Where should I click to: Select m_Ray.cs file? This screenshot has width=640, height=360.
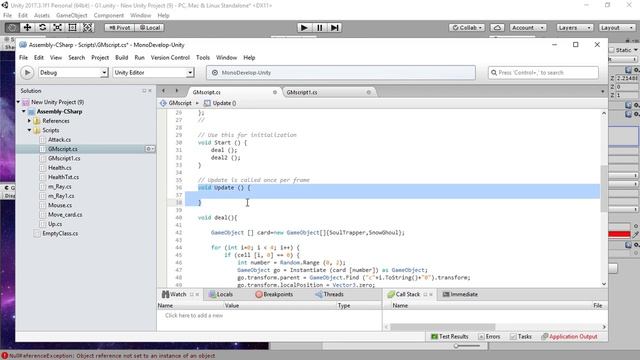60,187
